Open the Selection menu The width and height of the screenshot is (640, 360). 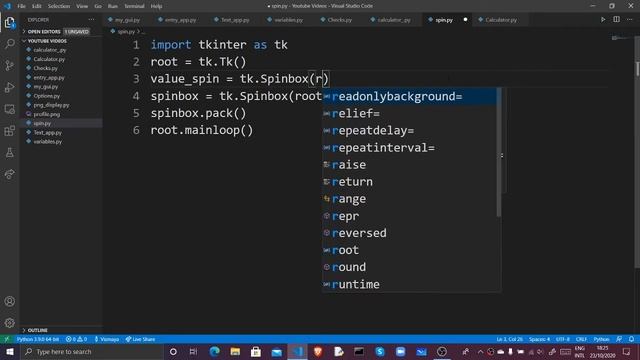point(59,6)
